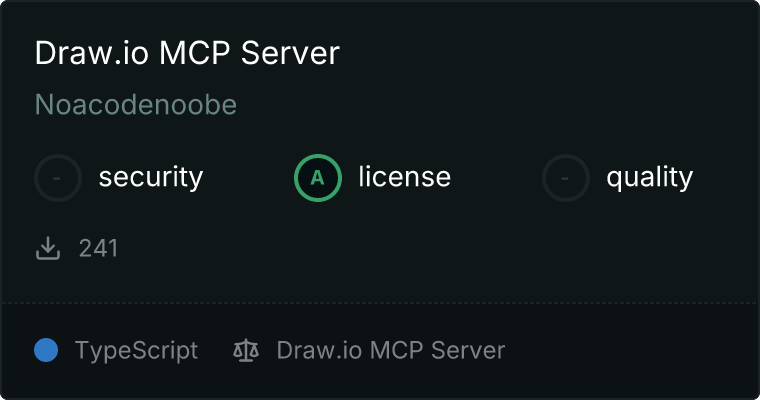Choose the TypeScript language label
This screenshot has height=400, width=760.
click(136, 351)
